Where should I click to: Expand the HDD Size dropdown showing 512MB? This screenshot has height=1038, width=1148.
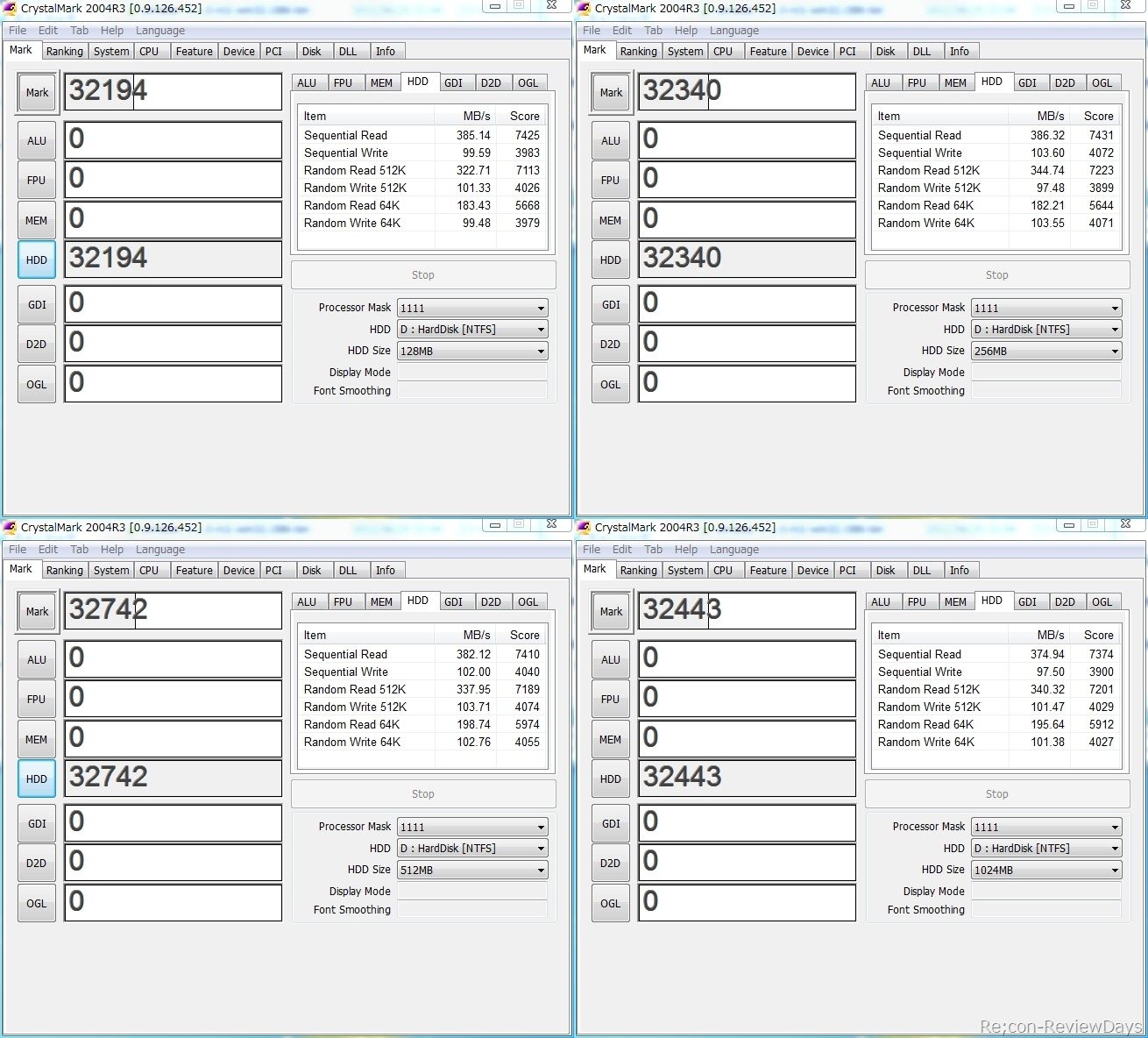click(x=472, y=870)
